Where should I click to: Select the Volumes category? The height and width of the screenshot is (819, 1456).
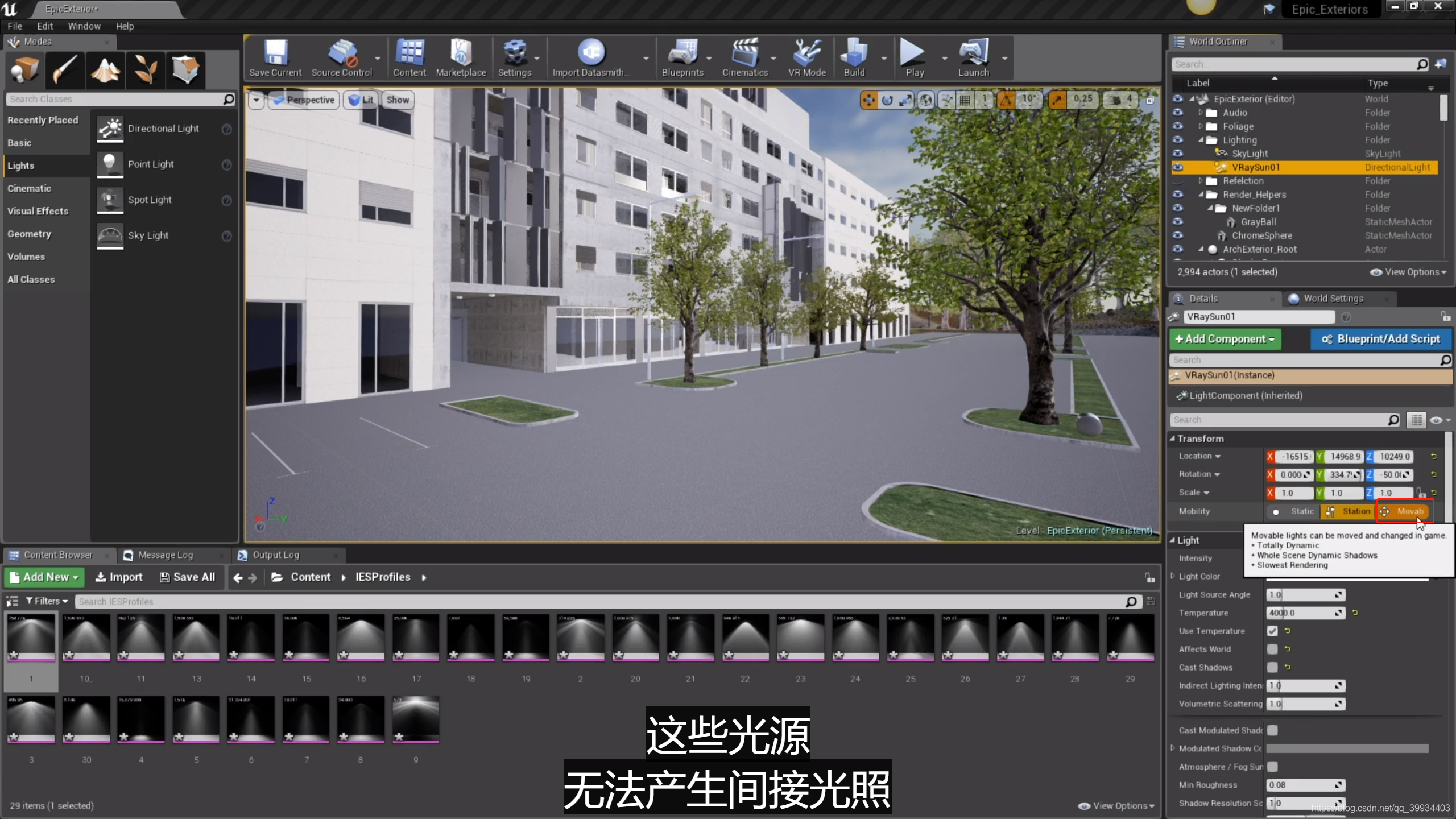(x=26, y=257)
